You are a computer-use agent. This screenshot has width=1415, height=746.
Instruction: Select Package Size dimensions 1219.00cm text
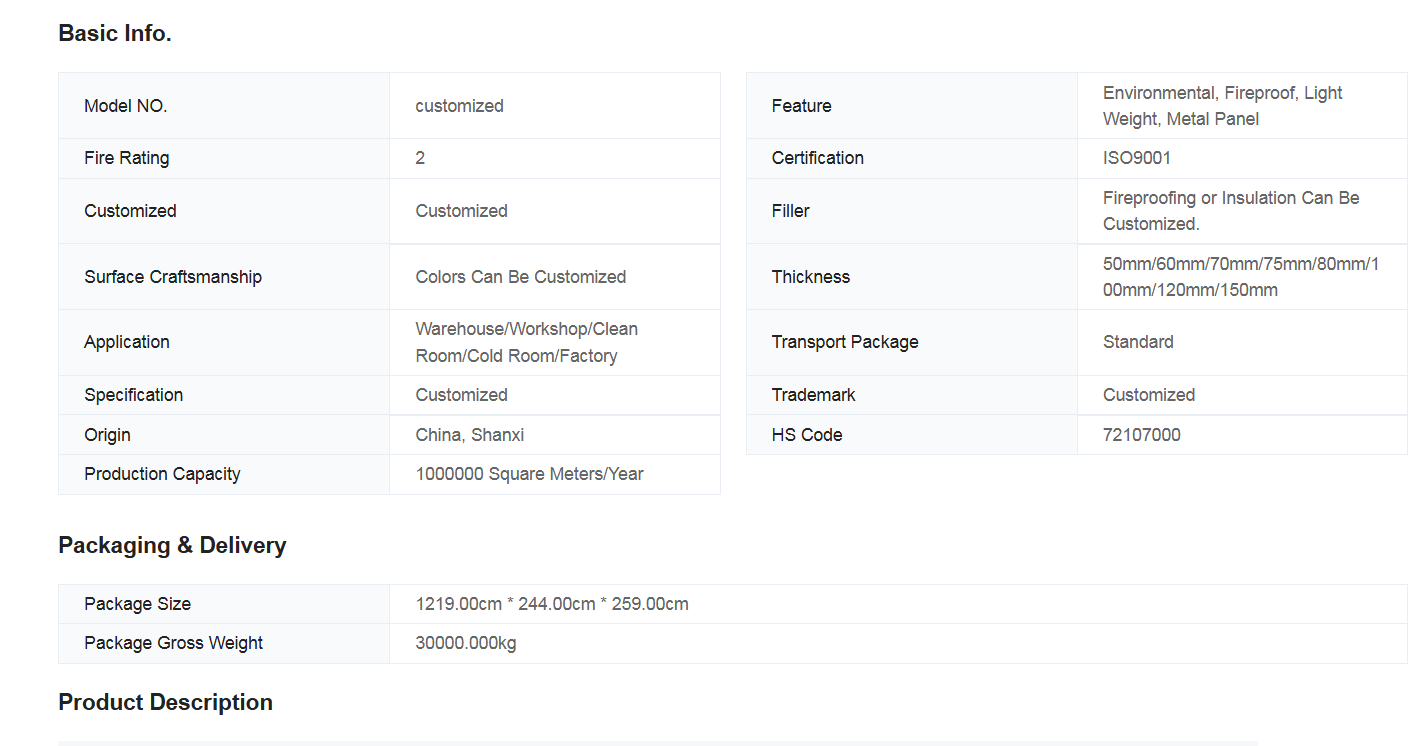click(552, 604)
